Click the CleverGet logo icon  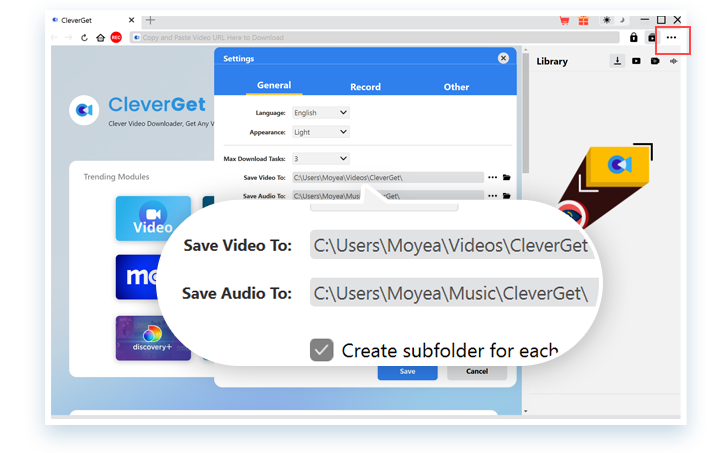point(84,110)
